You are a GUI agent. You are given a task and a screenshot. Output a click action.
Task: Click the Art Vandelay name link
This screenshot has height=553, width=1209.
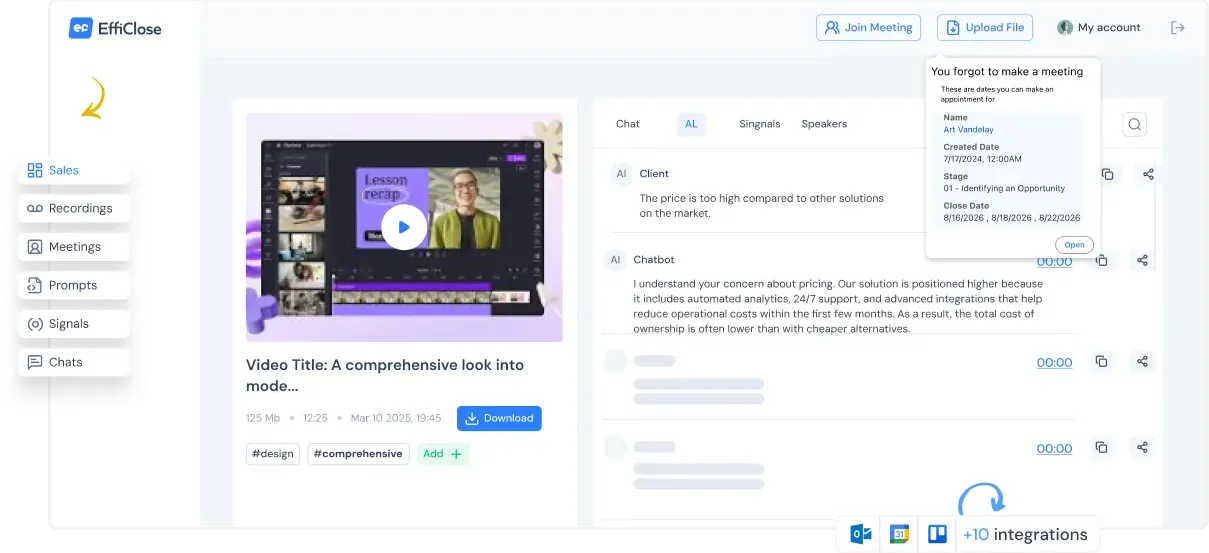coord(968,130)
